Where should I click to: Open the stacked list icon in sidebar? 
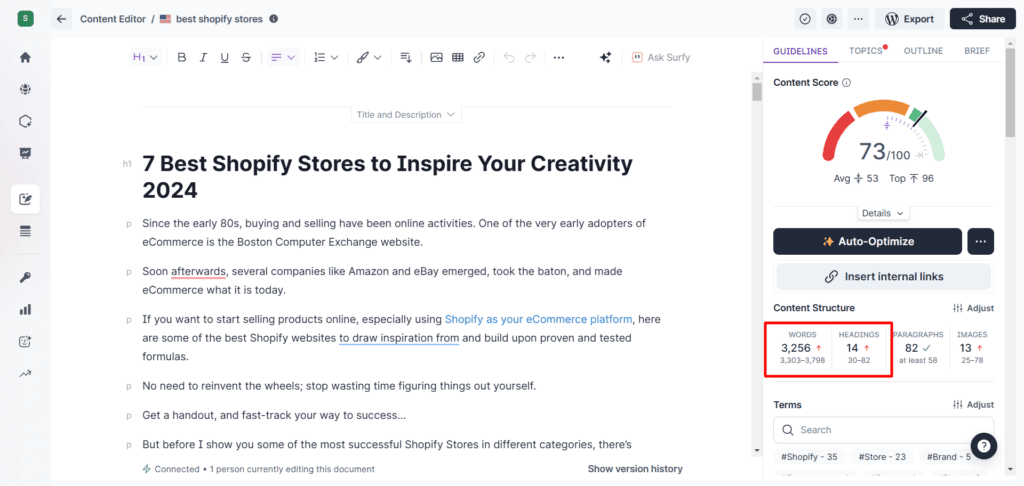coord(25,231)
